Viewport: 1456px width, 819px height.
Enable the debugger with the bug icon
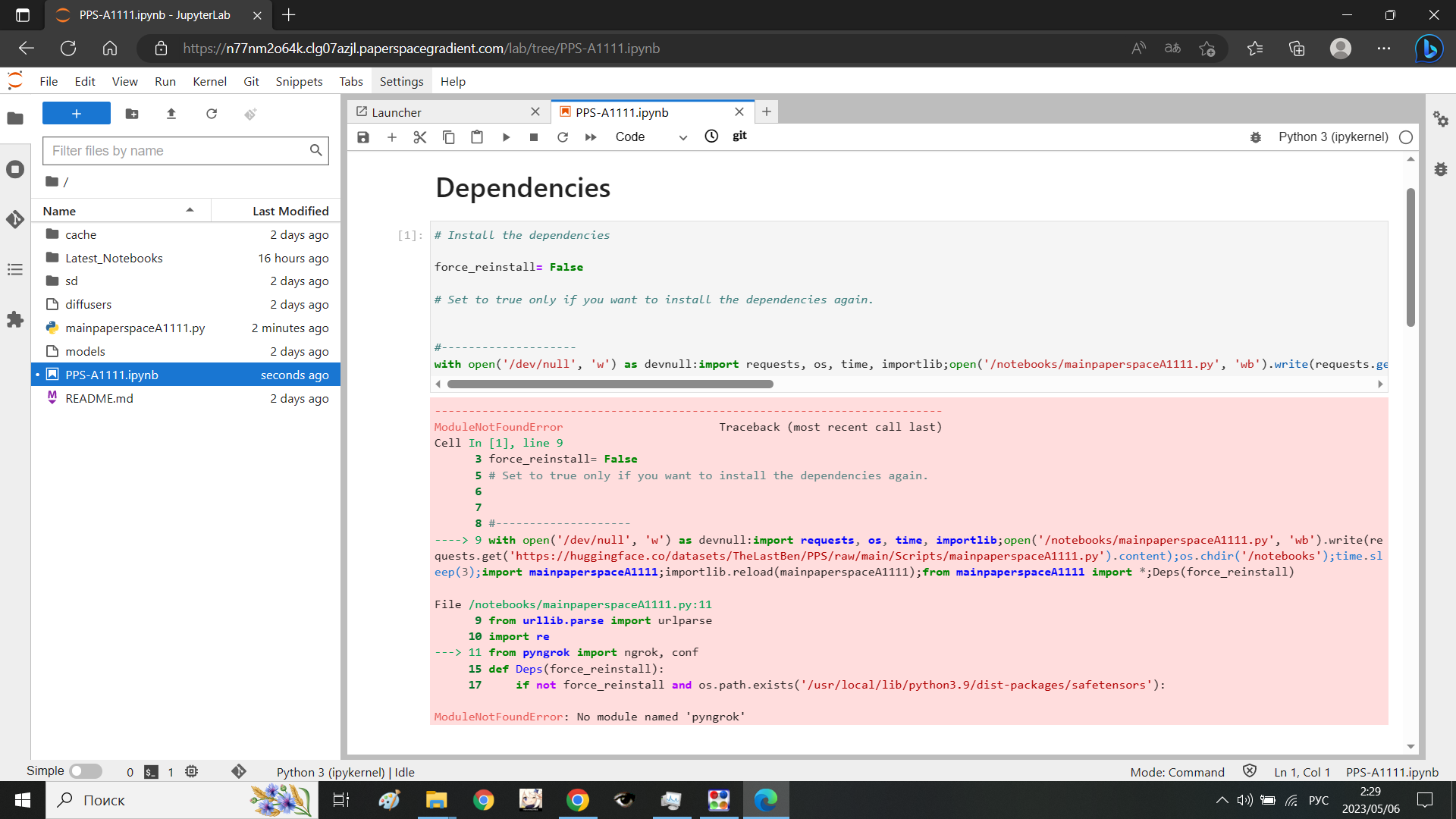[x=1257, y=137]
